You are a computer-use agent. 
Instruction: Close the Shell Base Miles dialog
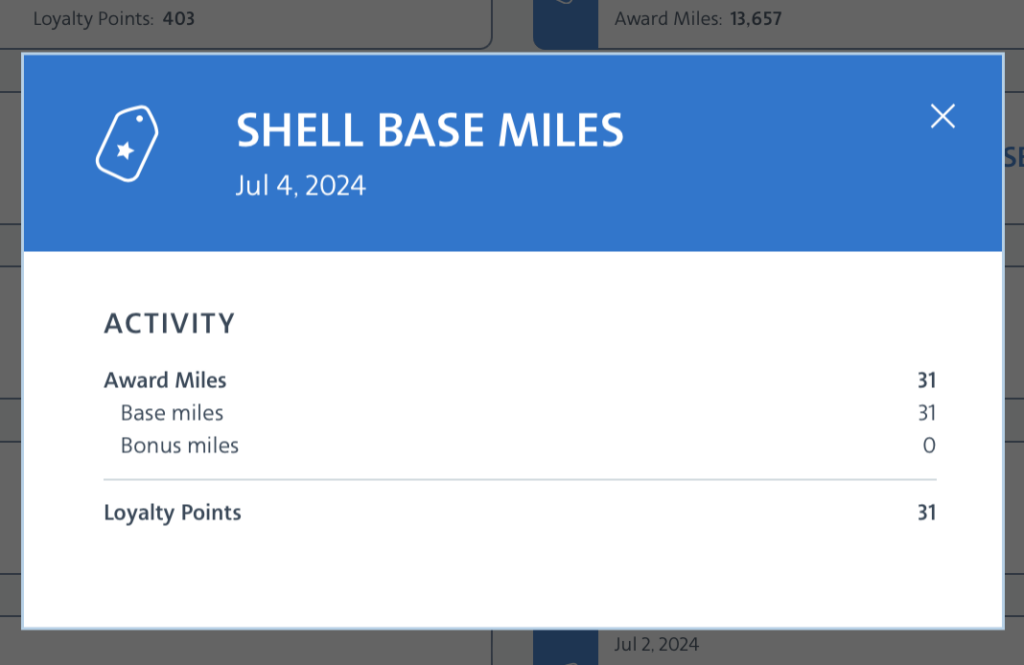click(942, 116)
